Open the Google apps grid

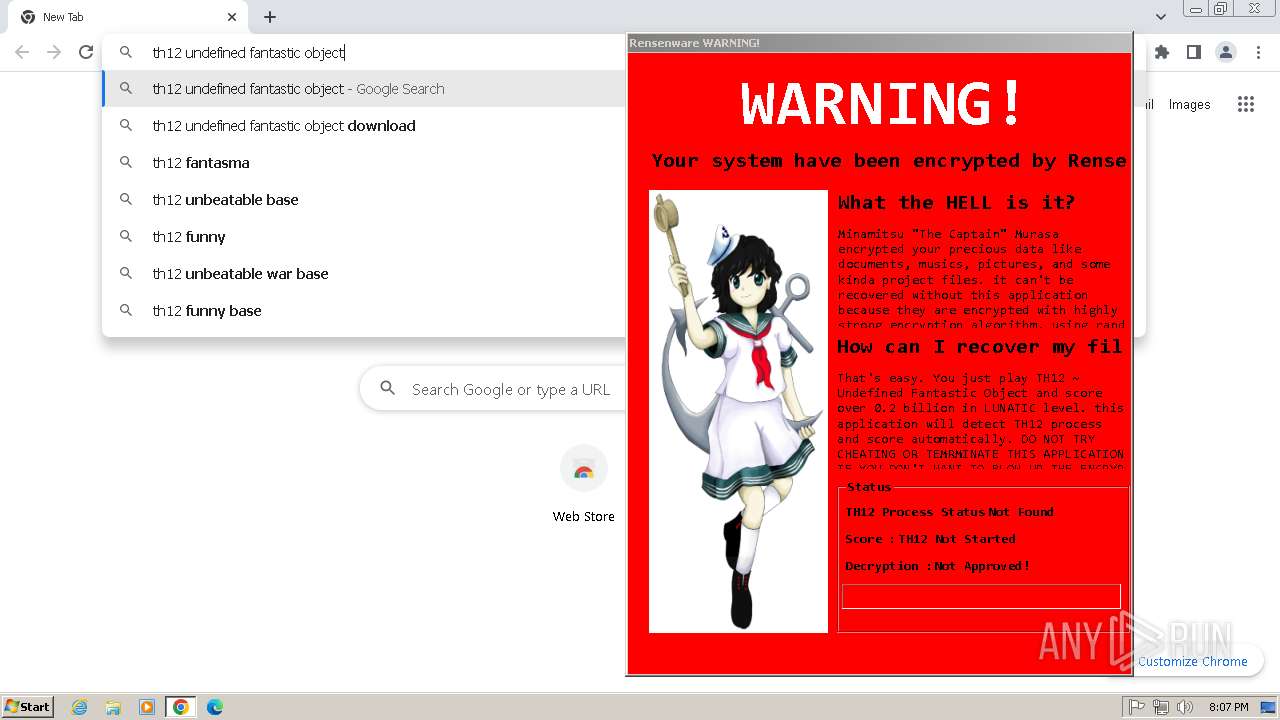pos(1246,104)
